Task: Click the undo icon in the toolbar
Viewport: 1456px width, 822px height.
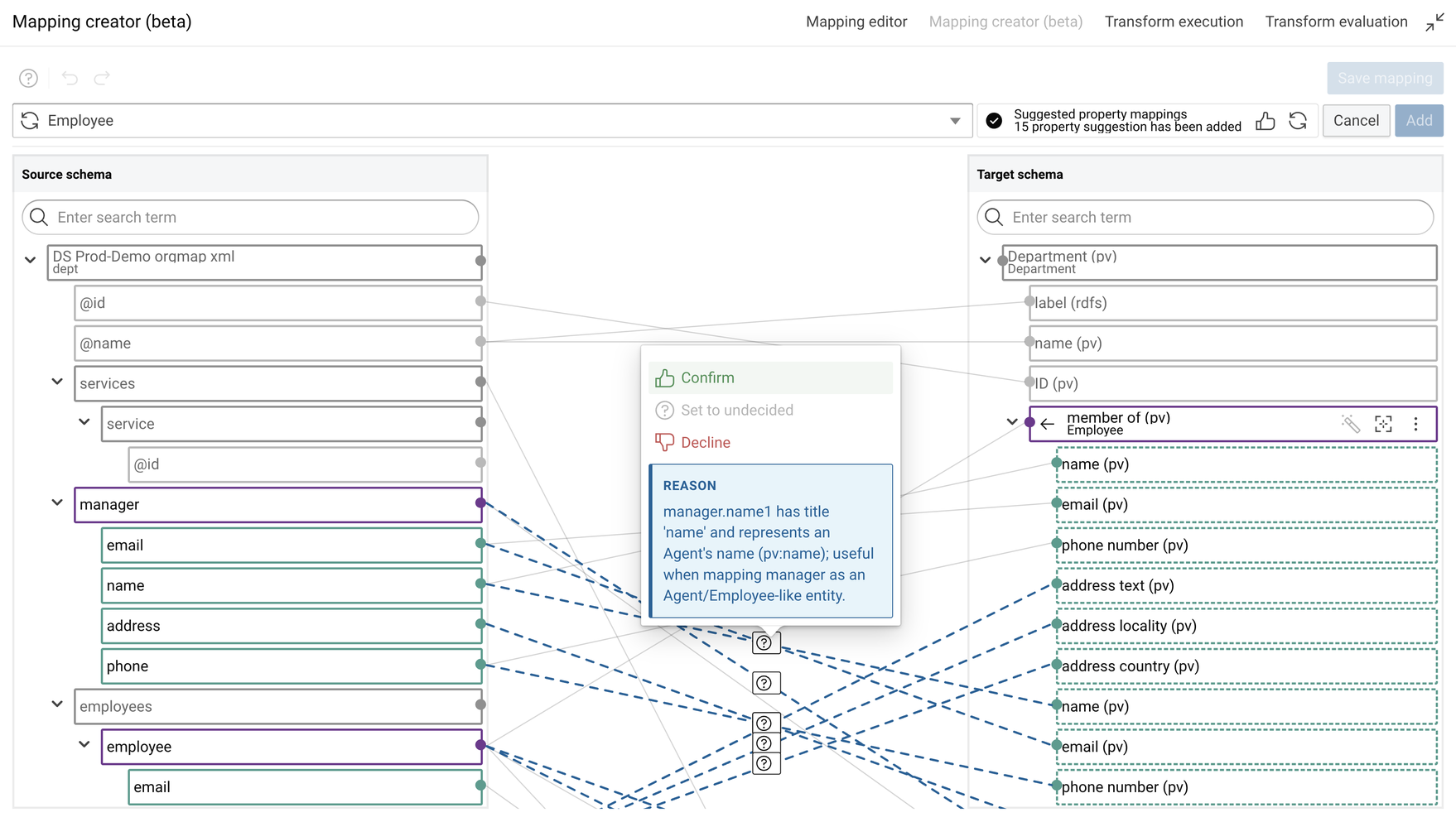Action: [70, 78]
